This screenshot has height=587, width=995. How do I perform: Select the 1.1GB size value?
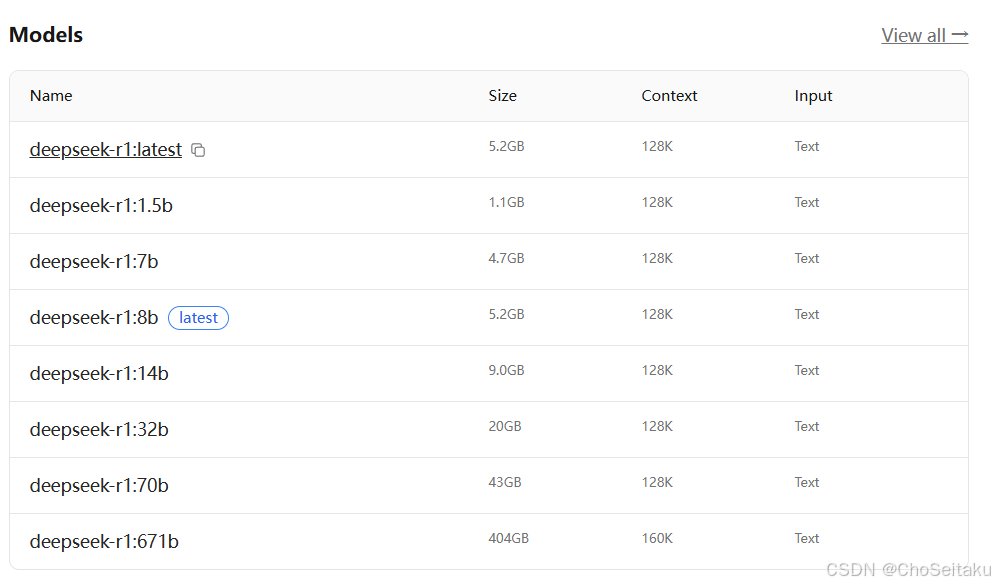pyautogui.click(x=506, y=202)
